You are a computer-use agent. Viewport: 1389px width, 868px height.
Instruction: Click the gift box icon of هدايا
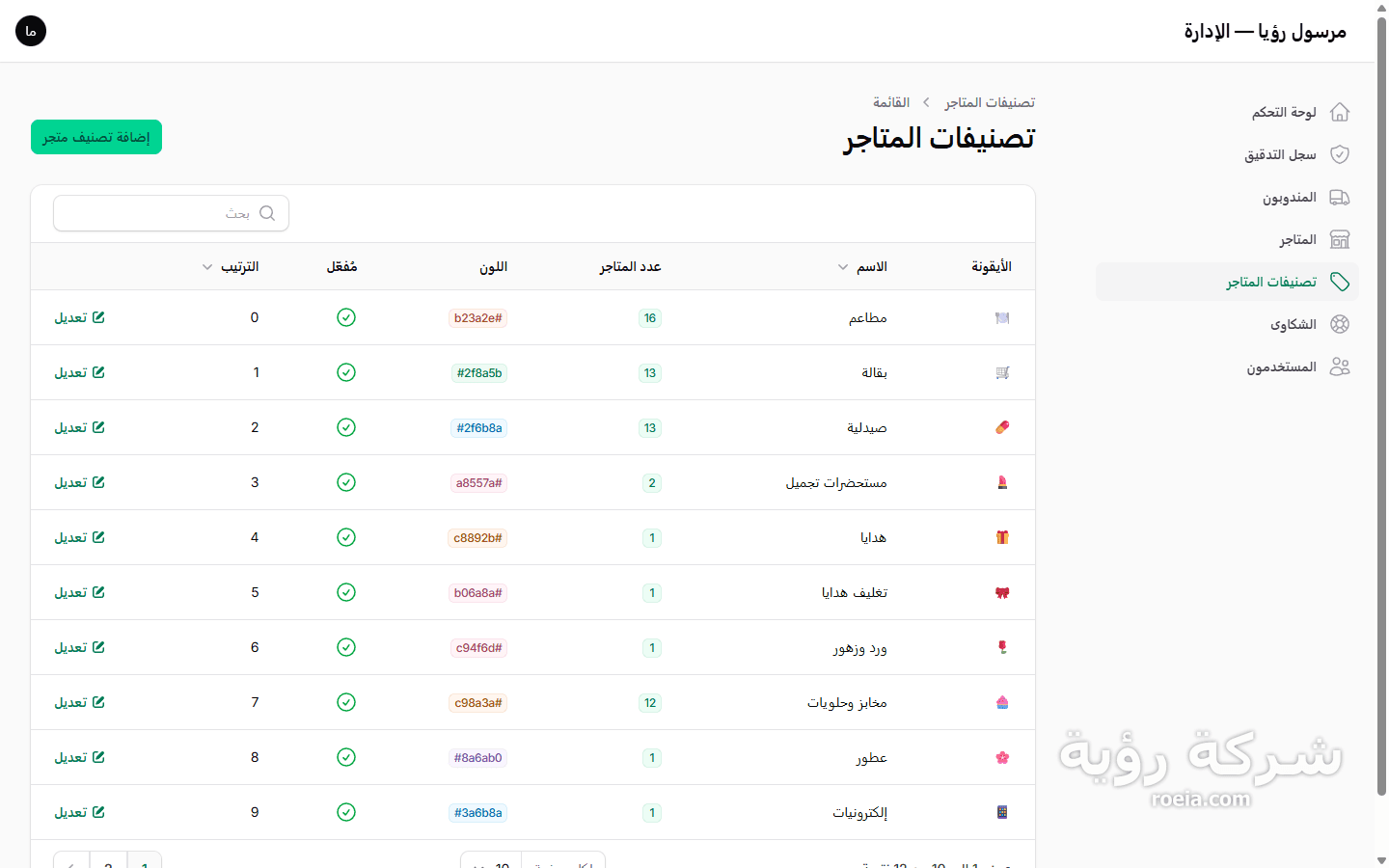click(1002, 537)
